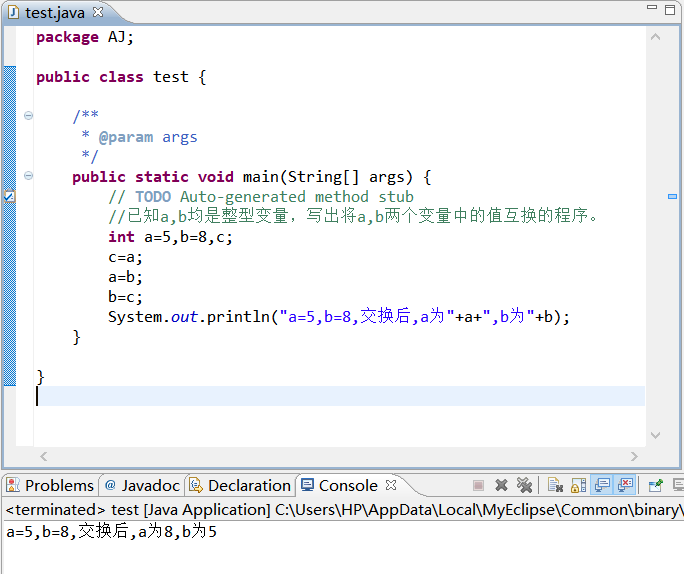684x574 pixels.
Task: Toggle show console on standard error change
Action: coord(625,485)
